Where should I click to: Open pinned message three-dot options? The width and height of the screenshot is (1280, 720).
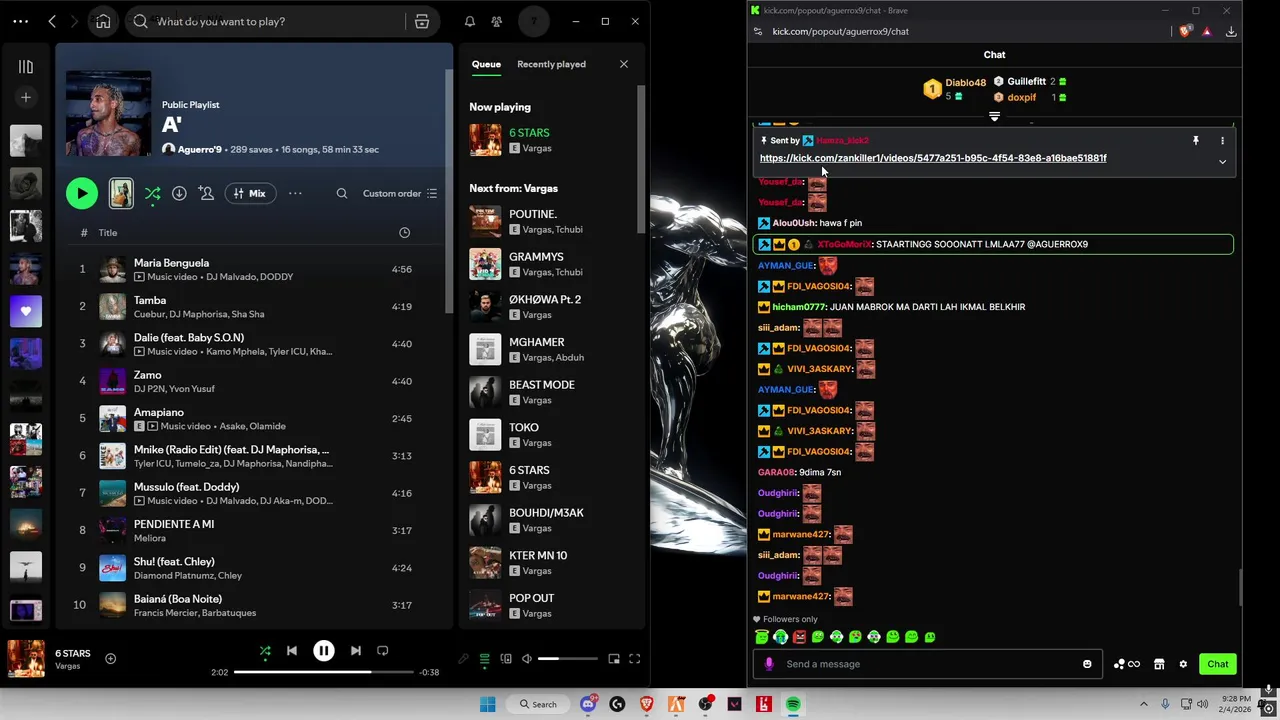[1222, 141]
